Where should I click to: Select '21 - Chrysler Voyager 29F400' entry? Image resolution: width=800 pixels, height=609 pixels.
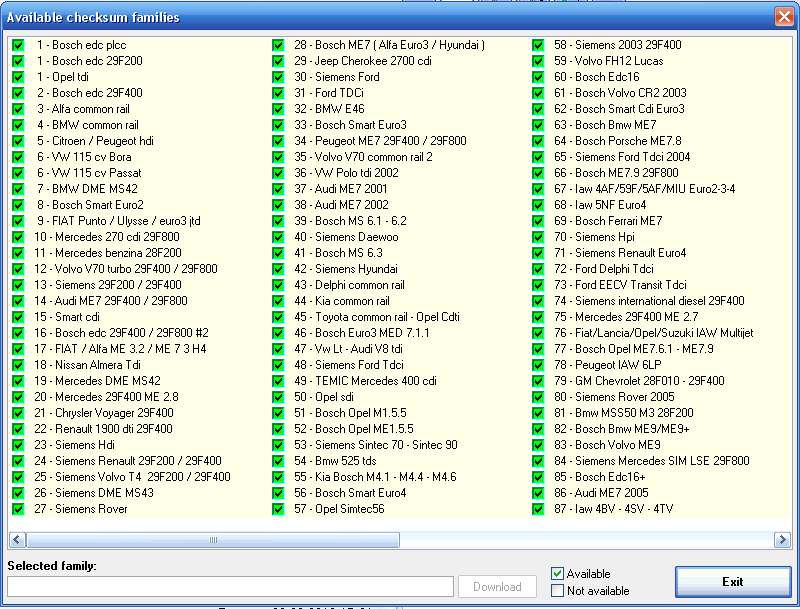pyautogui.click(x=104, y=413)
